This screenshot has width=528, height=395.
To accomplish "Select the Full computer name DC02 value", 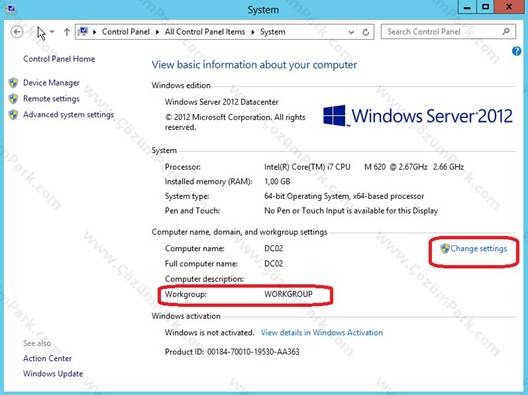I will click(x=273, y=264).
